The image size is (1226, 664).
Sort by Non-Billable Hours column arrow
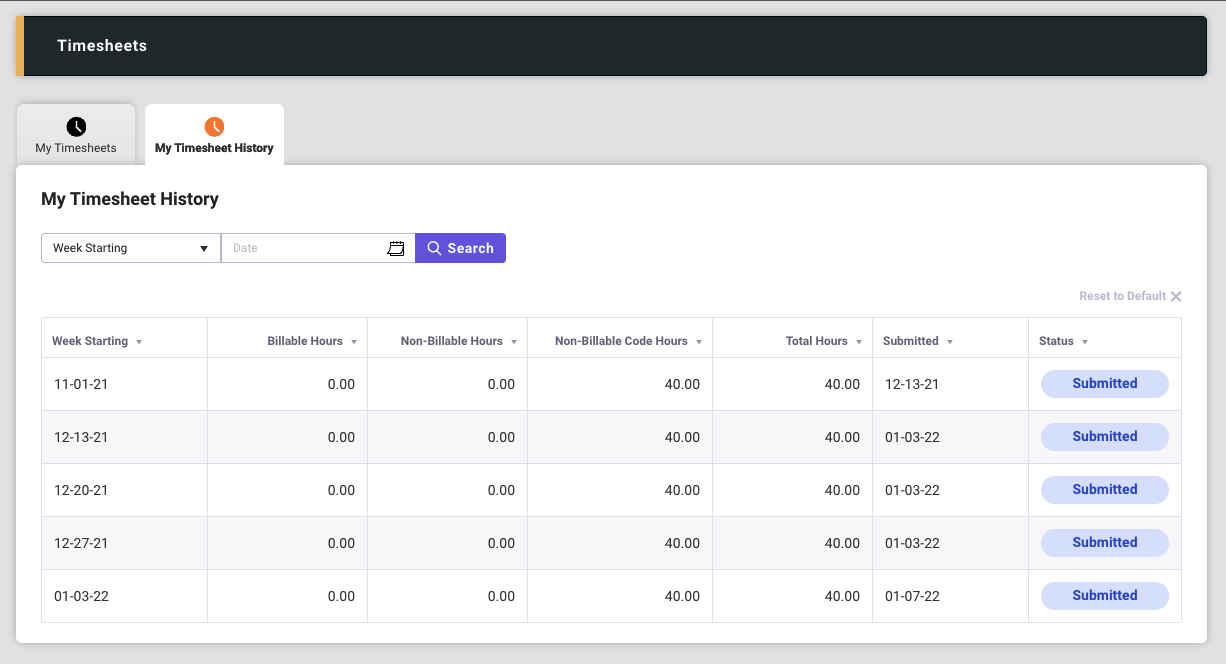[513, 342]
